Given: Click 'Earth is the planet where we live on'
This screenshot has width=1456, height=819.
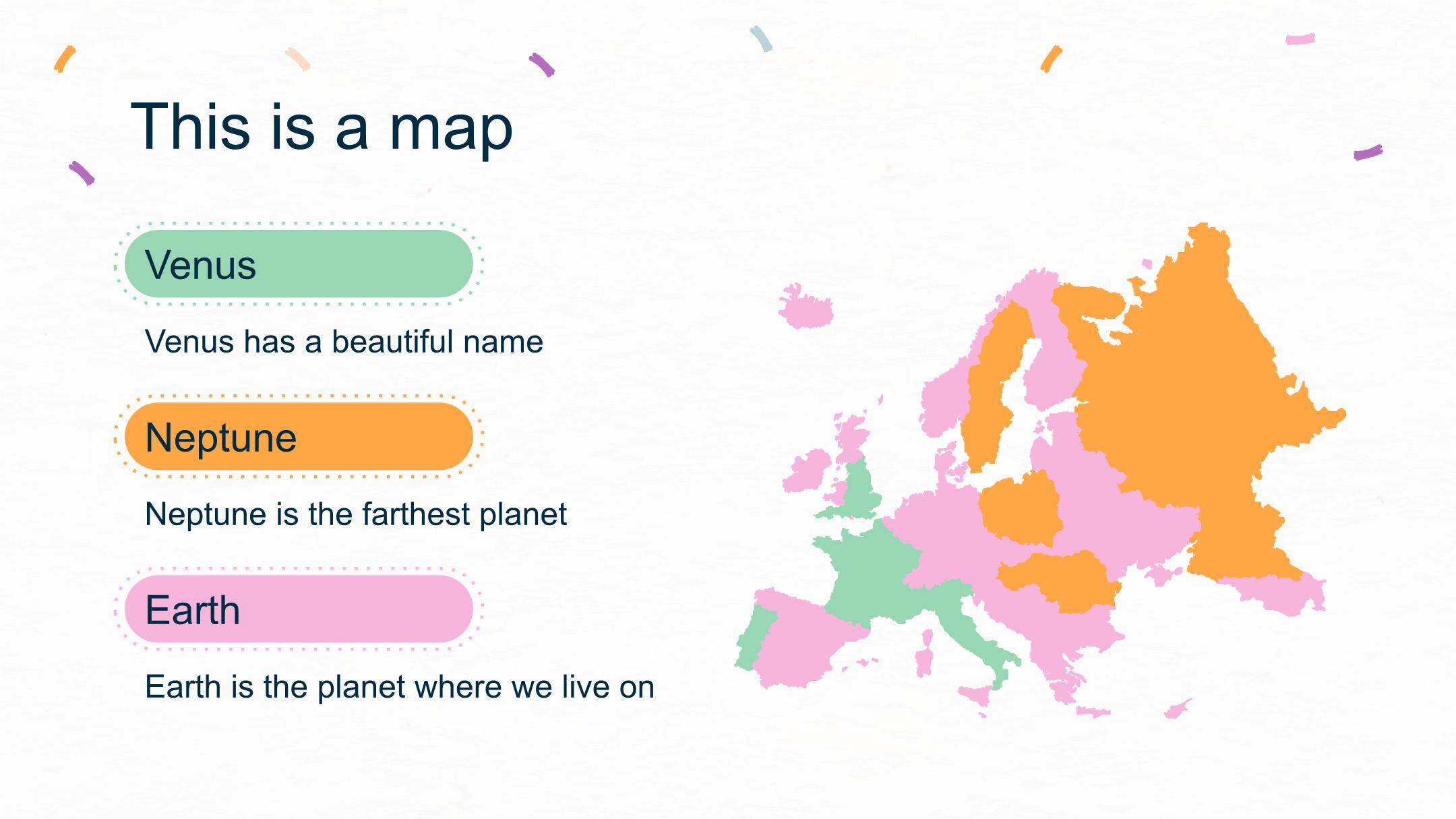Looking at the screenshot, I should (x=400, y=687).
